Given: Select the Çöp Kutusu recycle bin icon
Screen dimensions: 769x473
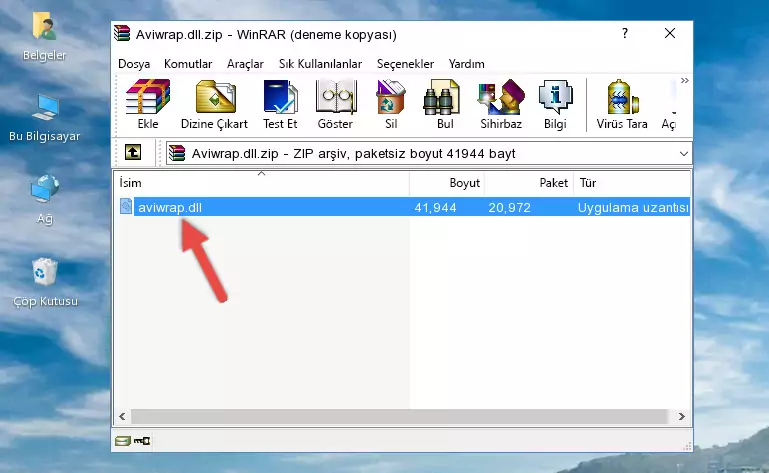Looking at the screenshot, I should tap(45, 283).
